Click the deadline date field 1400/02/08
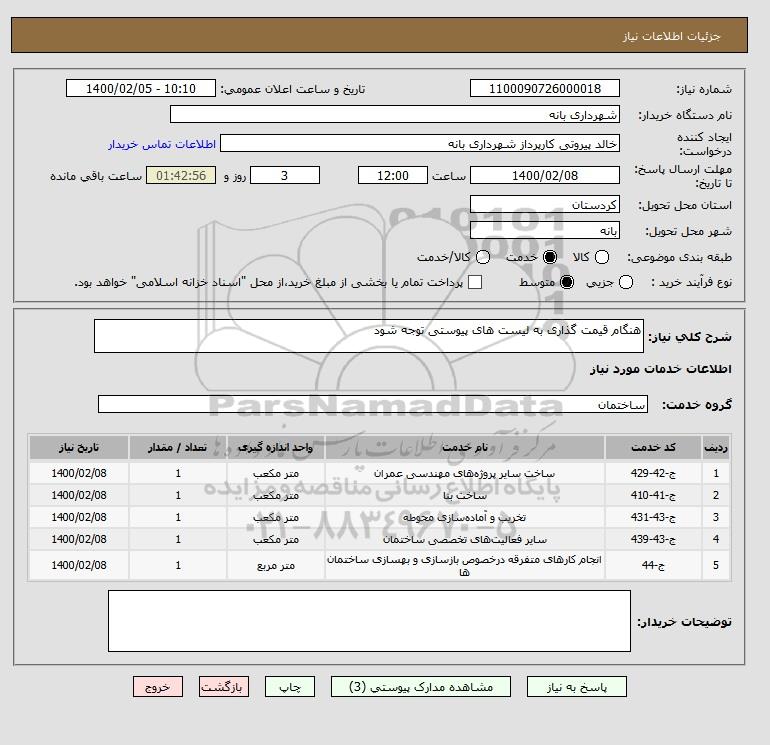Screen dimensions: 770x745 [545, 175]
